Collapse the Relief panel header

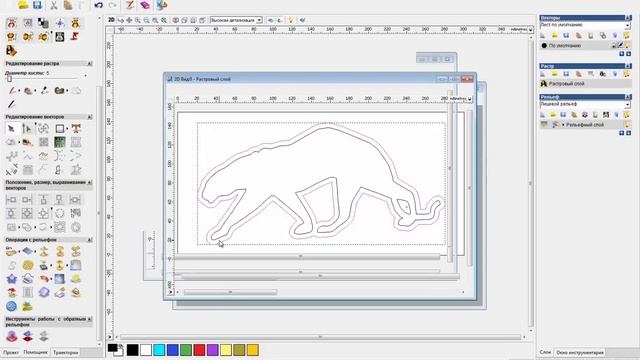[x=628, y=97]
